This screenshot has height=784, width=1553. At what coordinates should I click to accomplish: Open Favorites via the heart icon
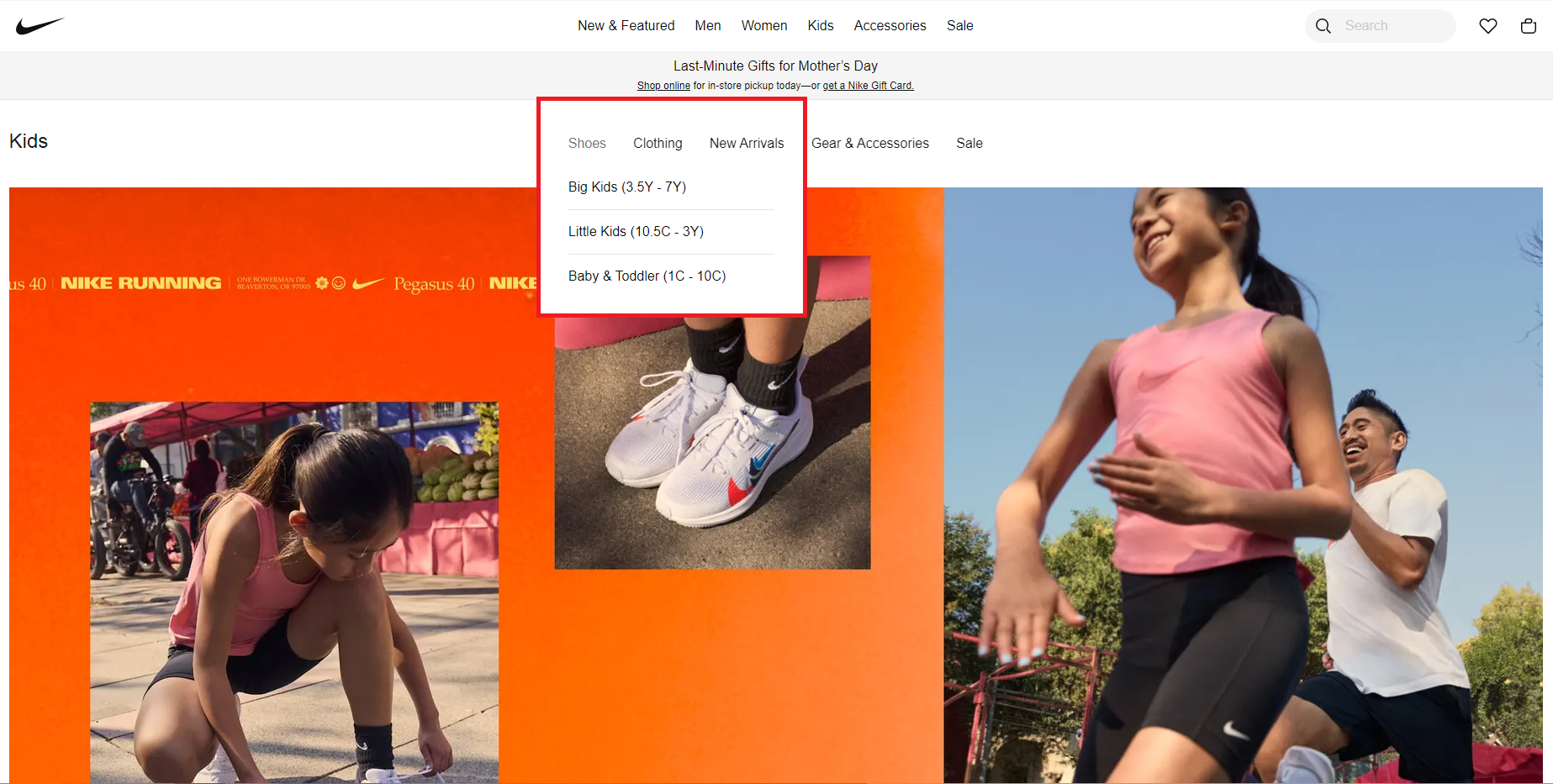pyautogui.click(x=1487, y=26)
